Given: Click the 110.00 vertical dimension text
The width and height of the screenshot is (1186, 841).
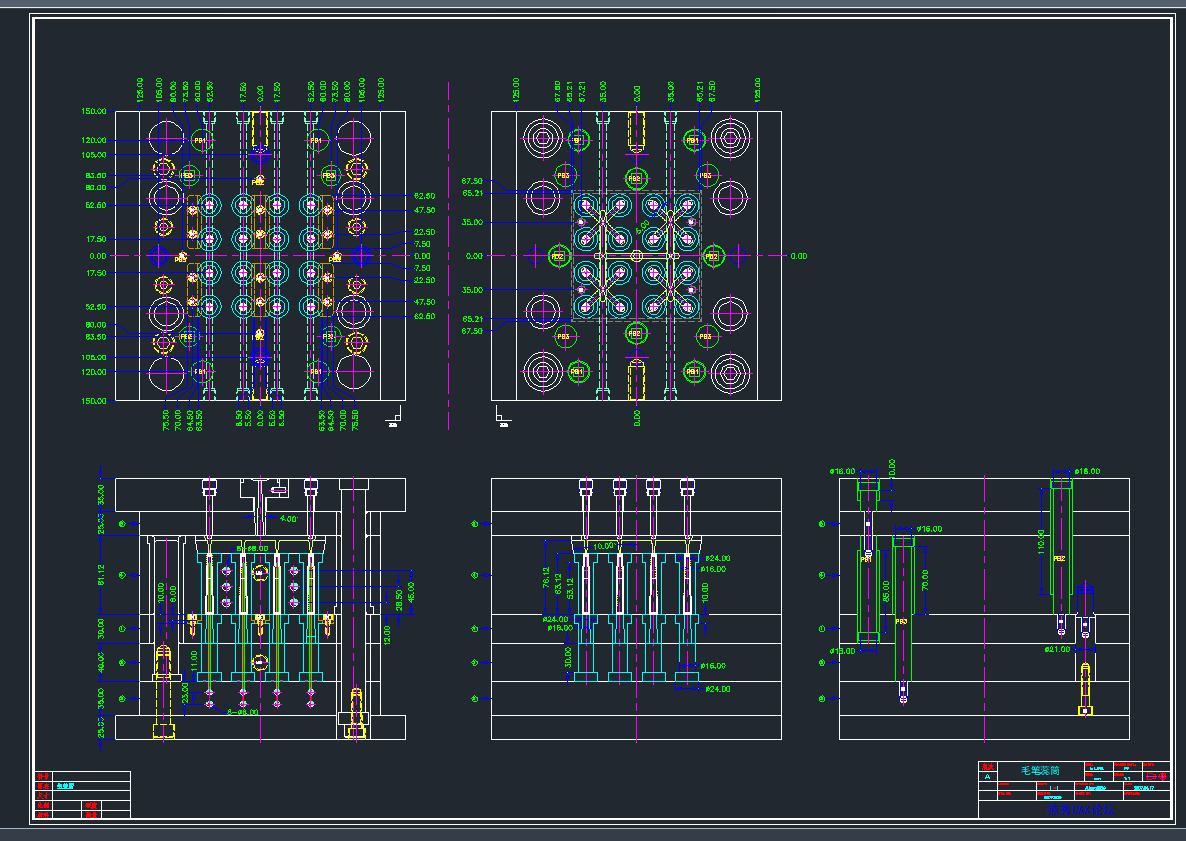Looking at the screenshot, I should click(1041, 543).
